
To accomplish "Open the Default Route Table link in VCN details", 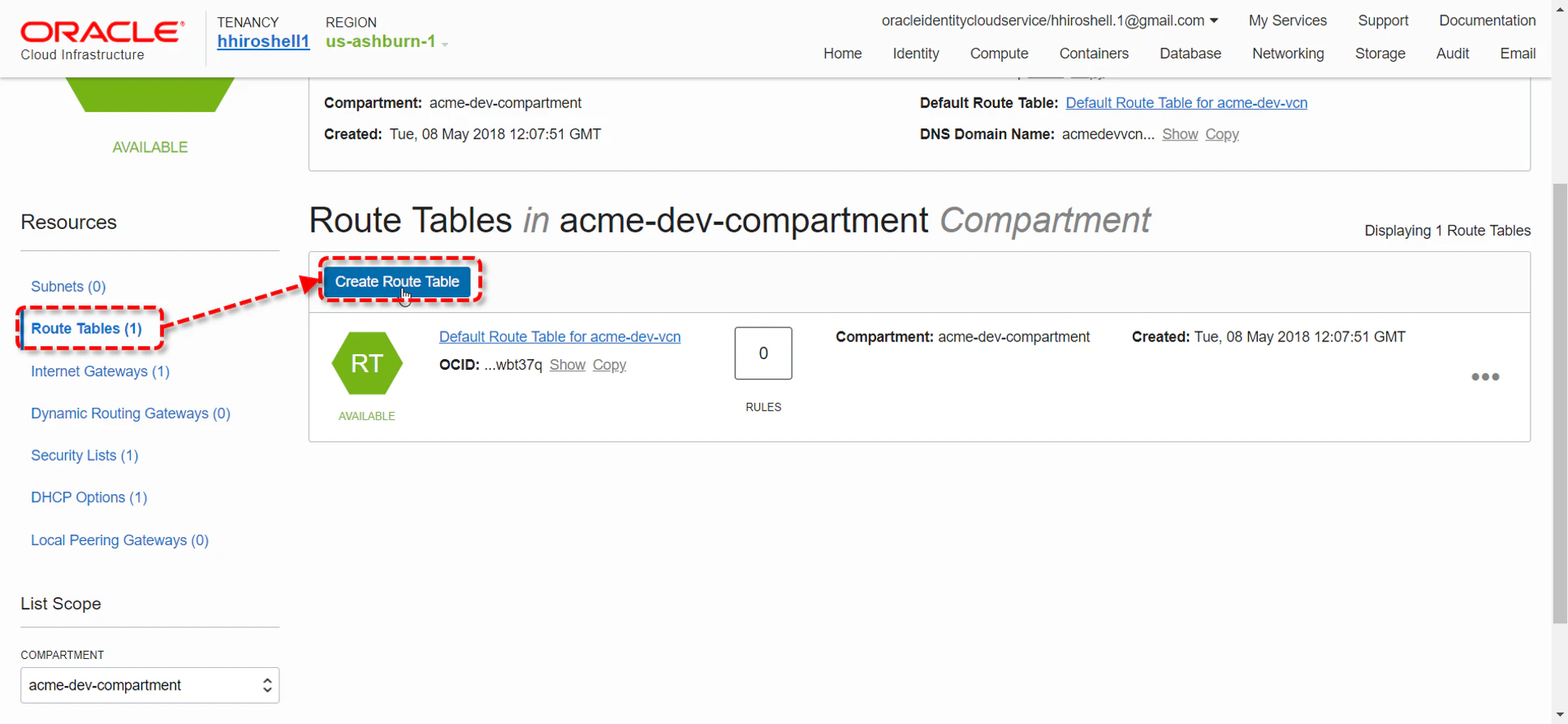I will click(1186, 103).
